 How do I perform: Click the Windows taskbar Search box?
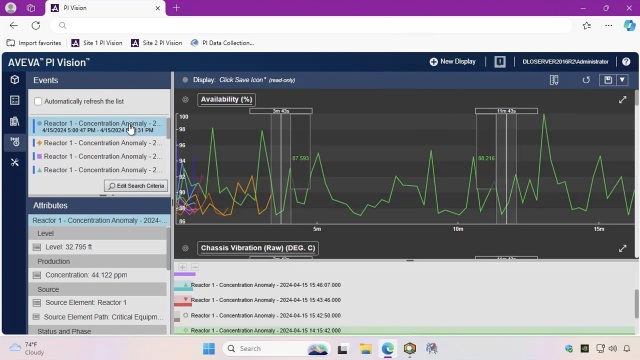[276, 349]
